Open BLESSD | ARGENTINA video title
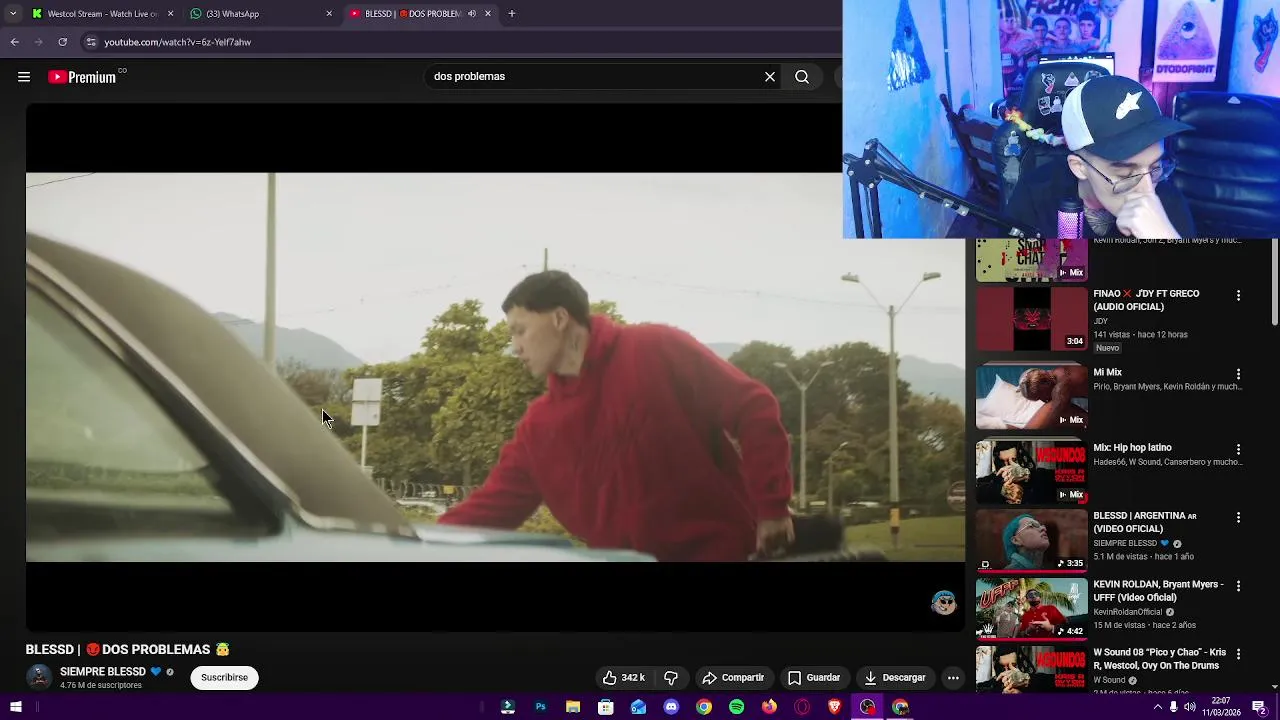The image size is (1280, 720). coord(1145,522)
